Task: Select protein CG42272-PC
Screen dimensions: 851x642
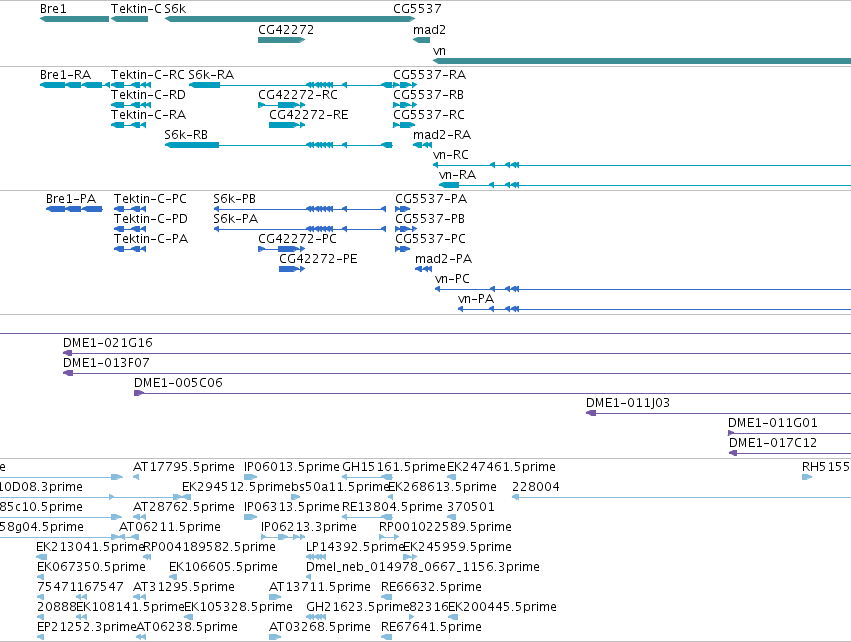Action: pyautogui.click(x=282, y=249)
